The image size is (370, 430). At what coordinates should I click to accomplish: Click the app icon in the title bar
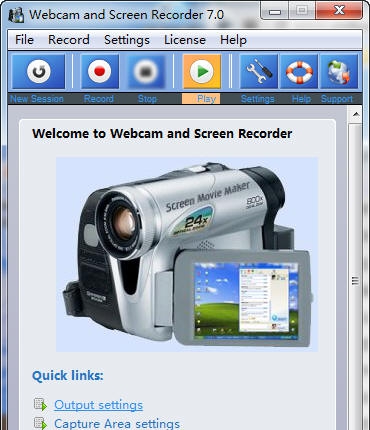(x=16, y=15)
